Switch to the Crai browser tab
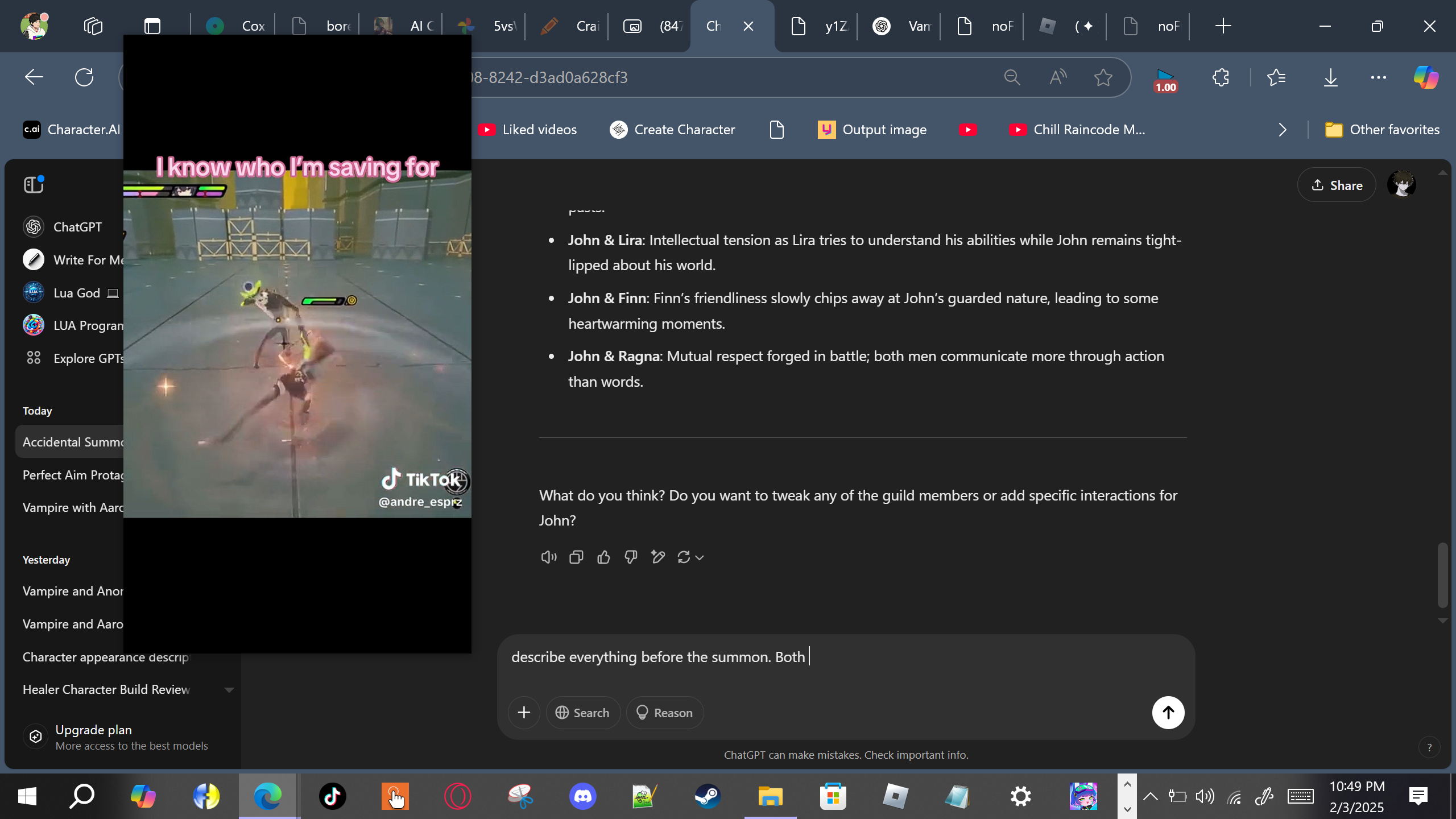This screenshot has height=819, width=1456. pos(569,26)
